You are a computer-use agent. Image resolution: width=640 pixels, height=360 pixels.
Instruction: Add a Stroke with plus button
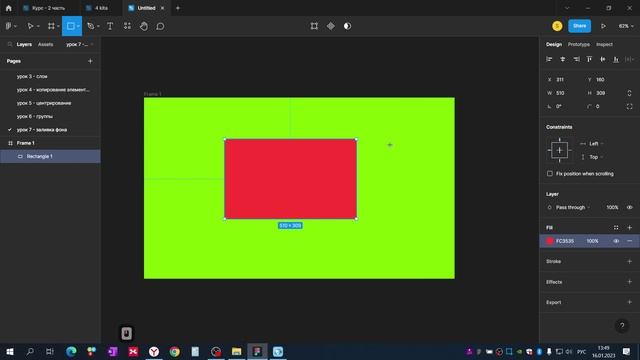click(629, 262)
